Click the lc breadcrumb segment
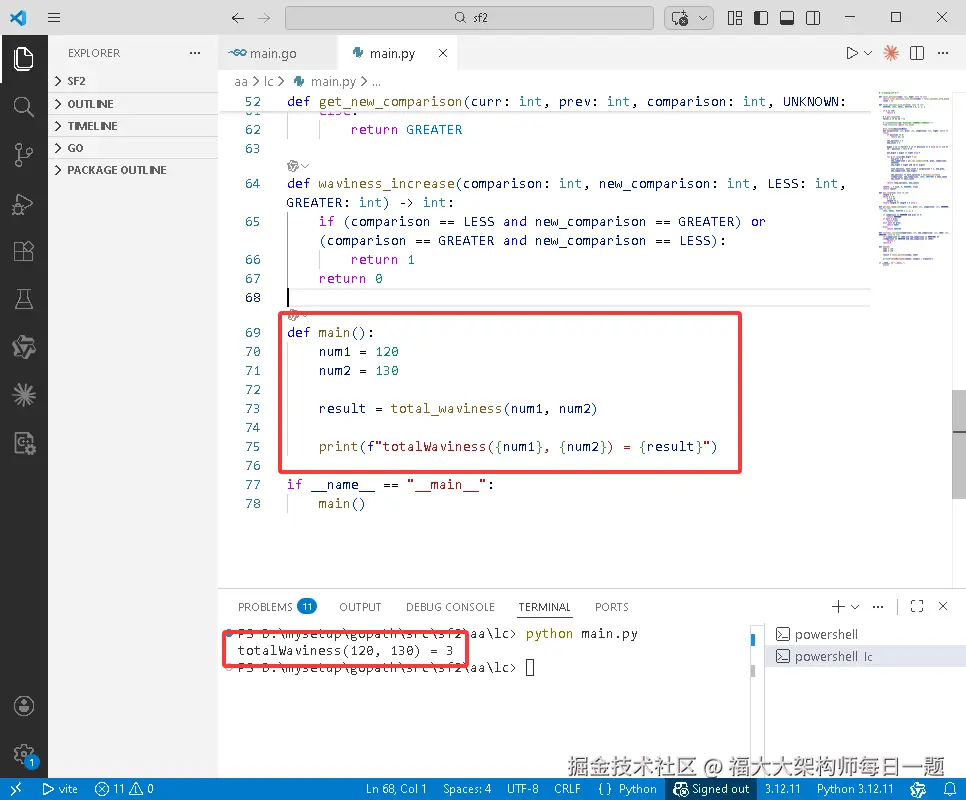 (x=268, y=81)
